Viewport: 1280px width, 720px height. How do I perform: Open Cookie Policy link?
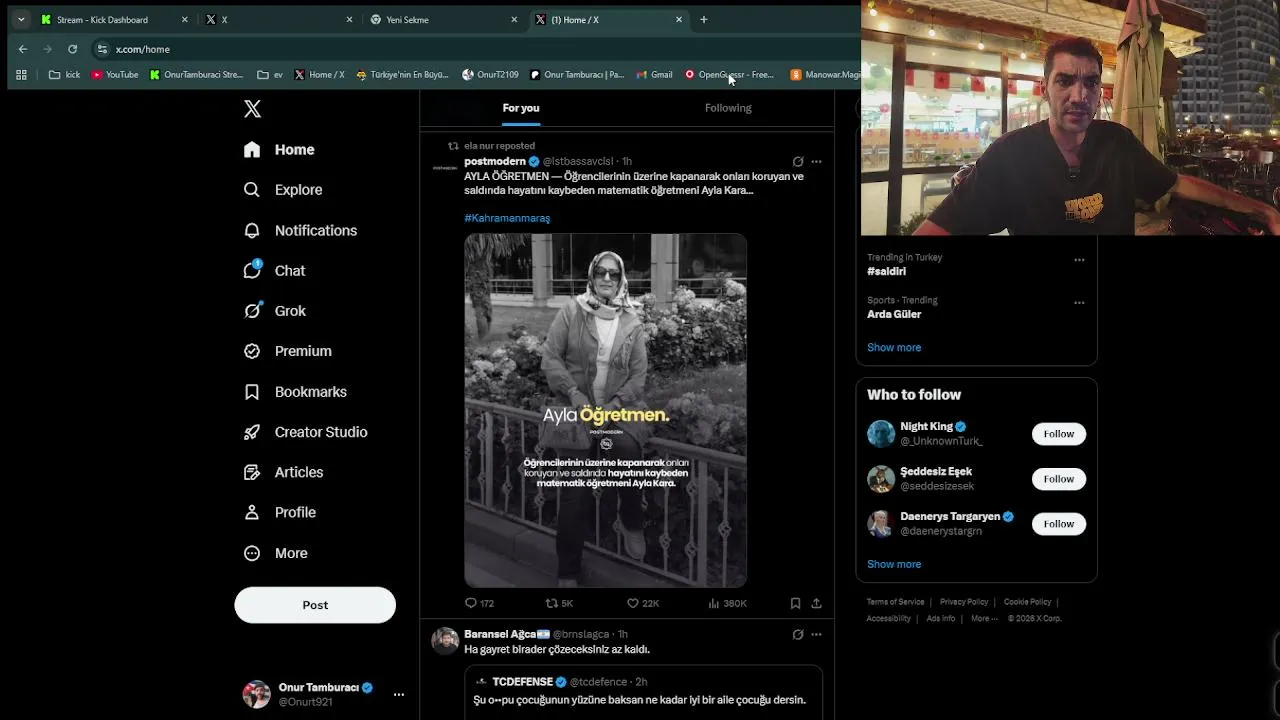[1027, 602]
